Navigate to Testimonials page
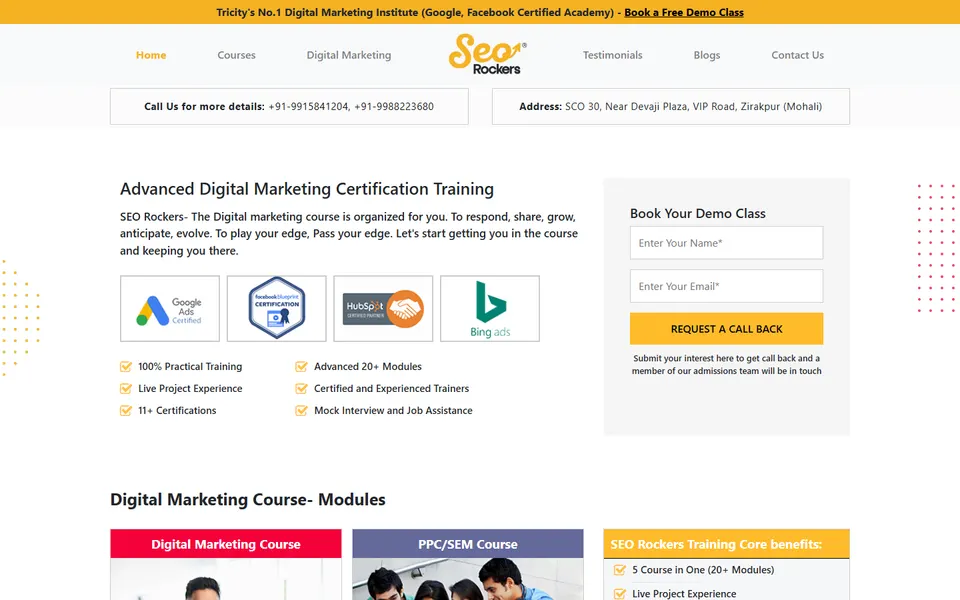The width and height of the screenshot is (960, 600). pos(612,55)
